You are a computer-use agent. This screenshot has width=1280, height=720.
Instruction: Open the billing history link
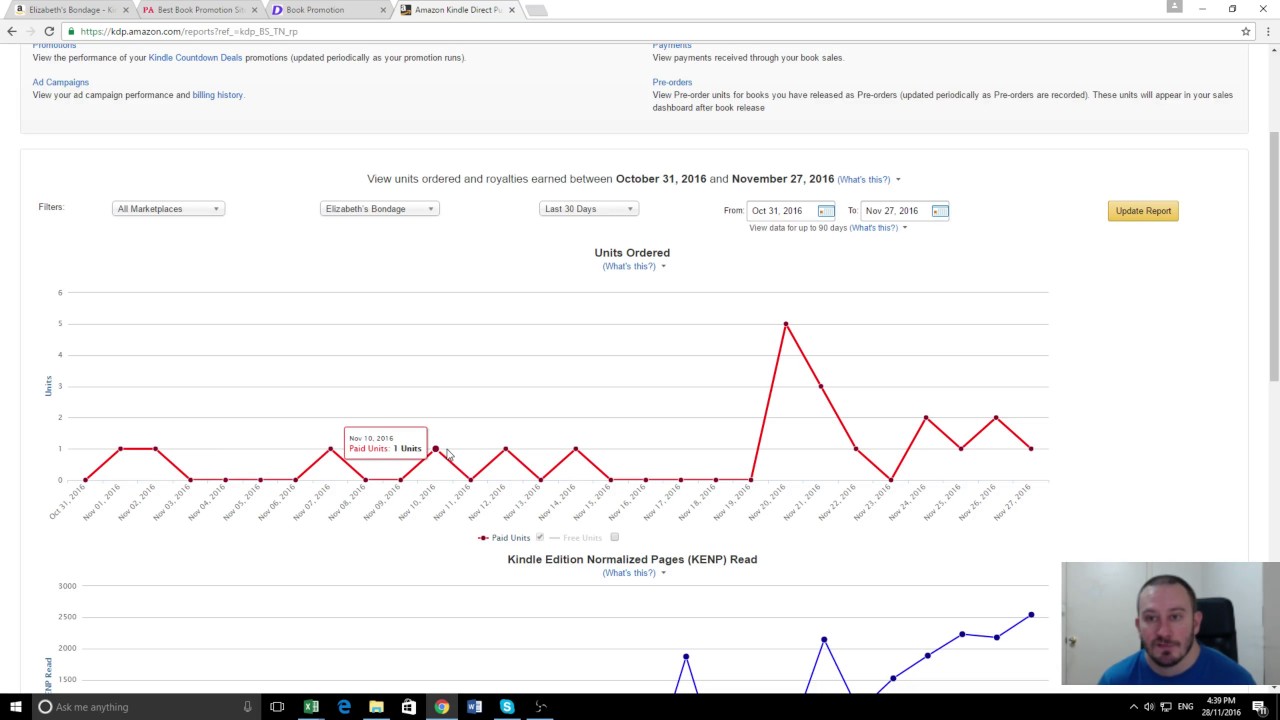tap(217, 95)
